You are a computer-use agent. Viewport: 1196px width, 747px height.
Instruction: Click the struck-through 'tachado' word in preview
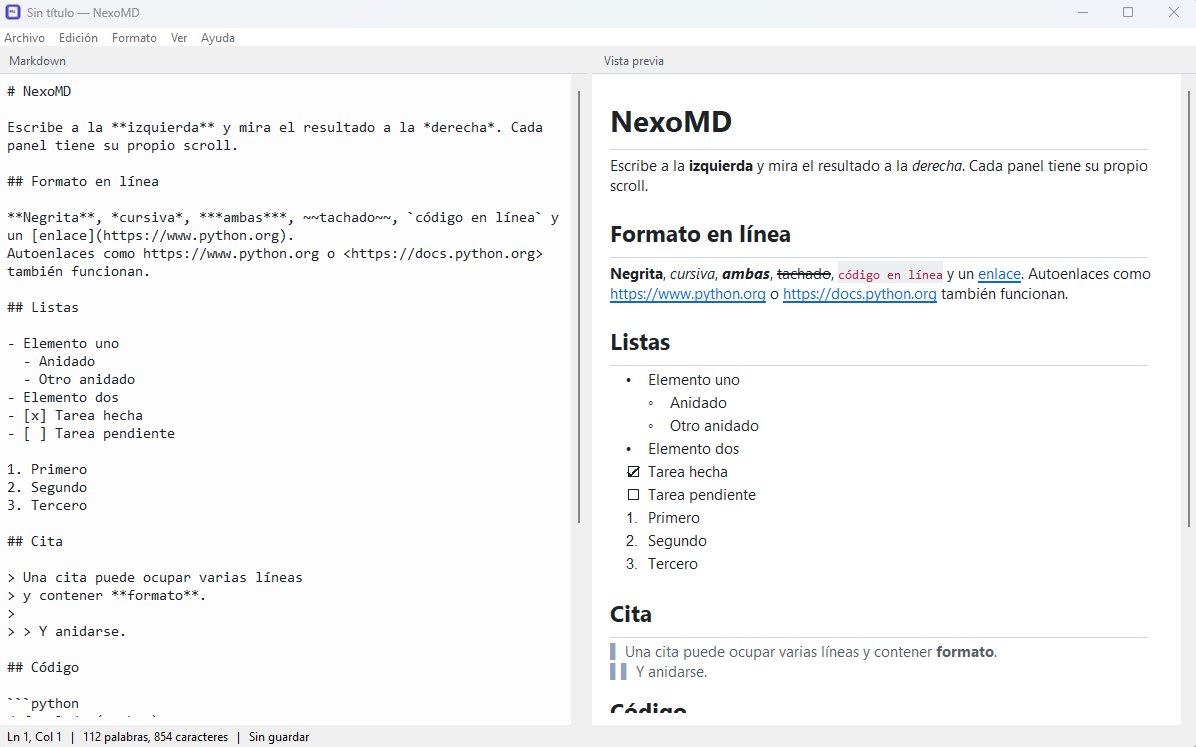803,274
